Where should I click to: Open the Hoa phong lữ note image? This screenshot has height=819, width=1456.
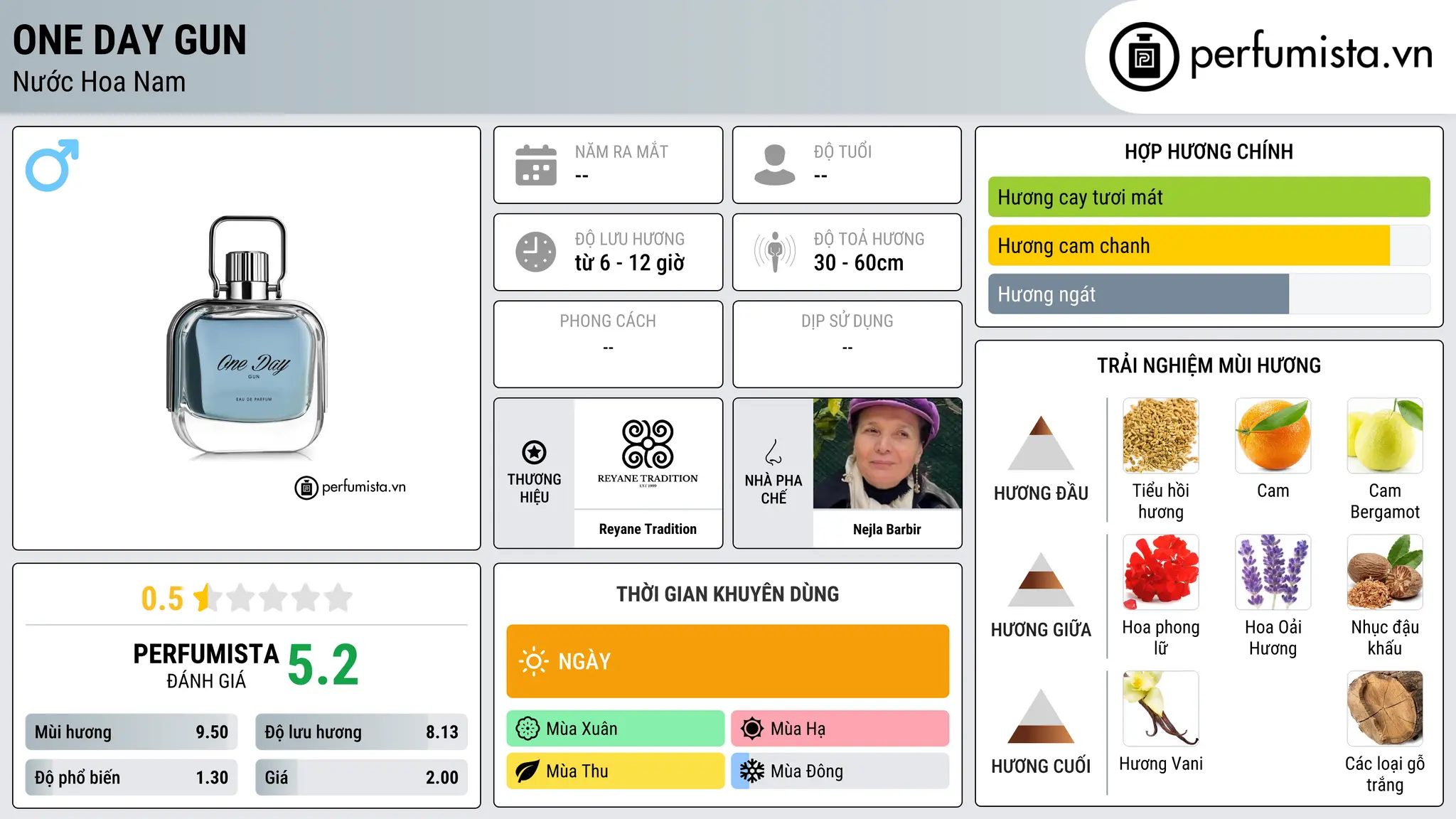click(1161, 572)
